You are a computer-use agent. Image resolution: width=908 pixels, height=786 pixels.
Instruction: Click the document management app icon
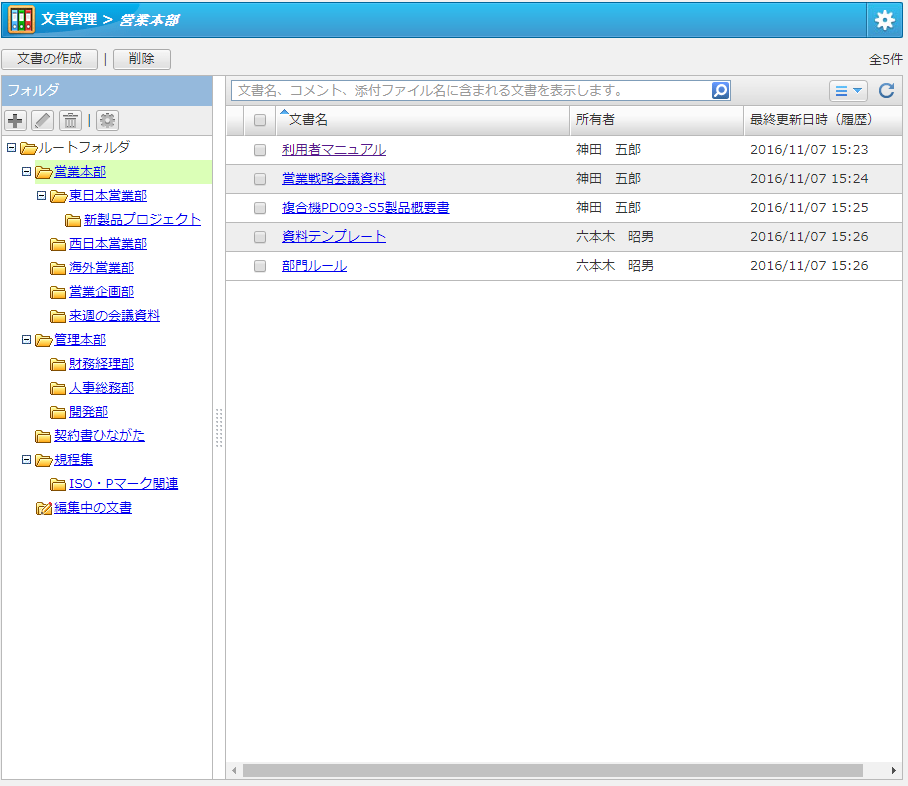point(21,20)
